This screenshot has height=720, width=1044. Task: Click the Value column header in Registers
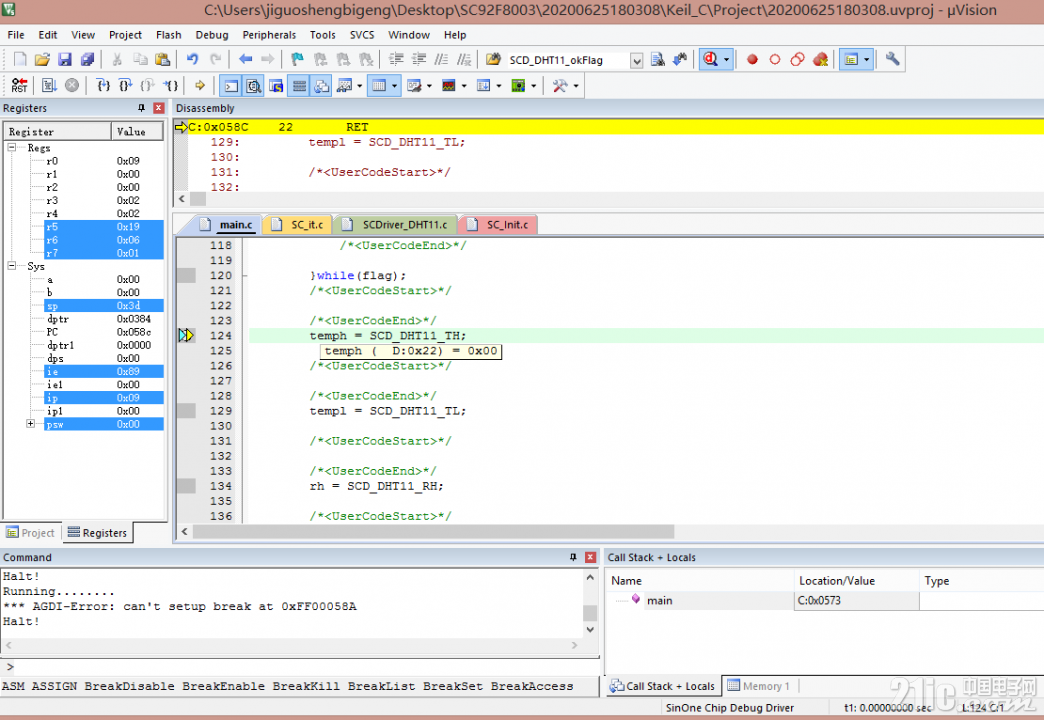(x=137, y=132)
